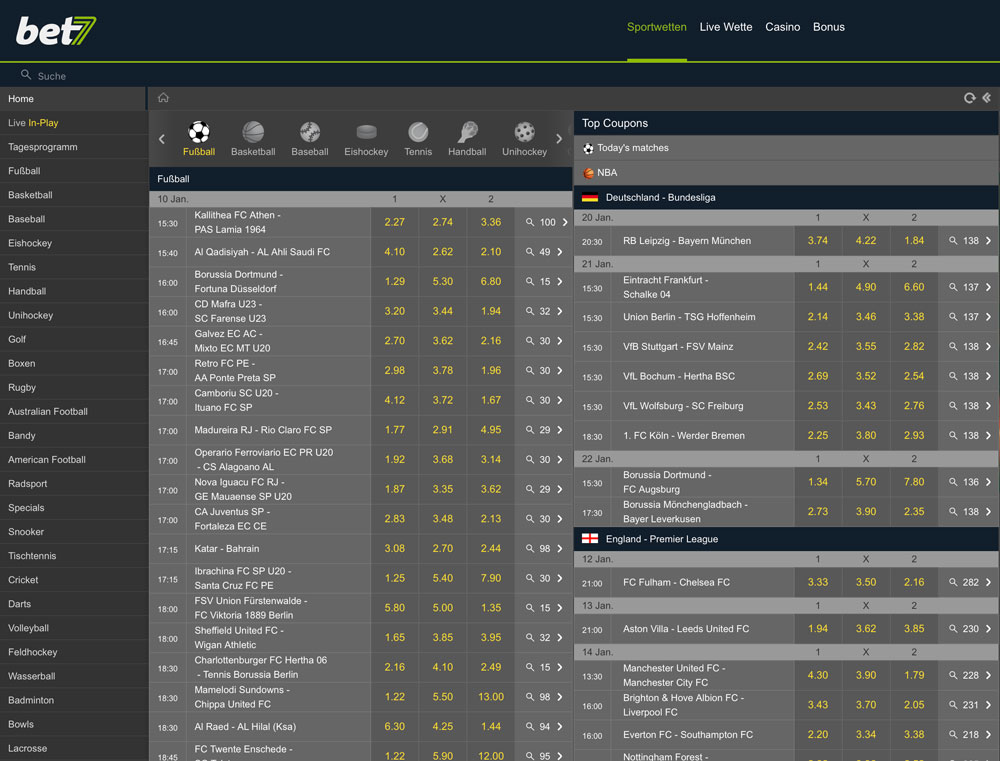The width and height of the screenshot is (1000, 761).
Task: Open Today's matches coupon
Action: click(x=786, y=148)
